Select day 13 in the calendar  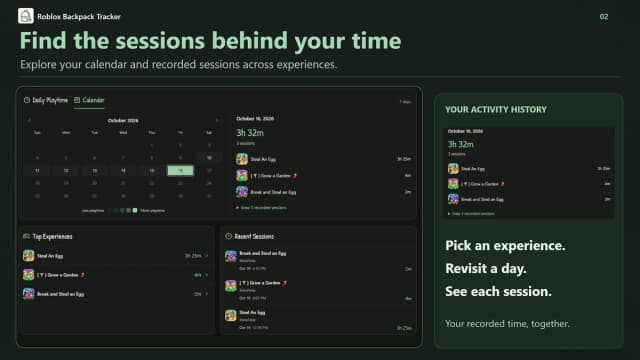tap(94, 170)
